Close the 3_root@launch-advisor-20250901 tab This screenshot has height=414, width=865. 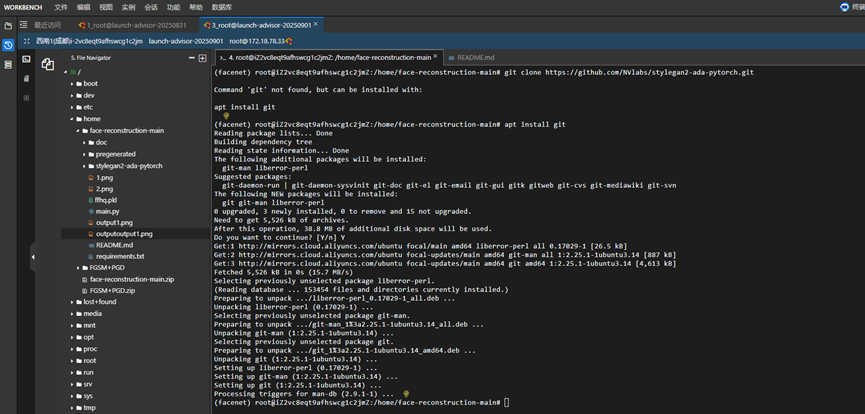[x=317, y=25]
